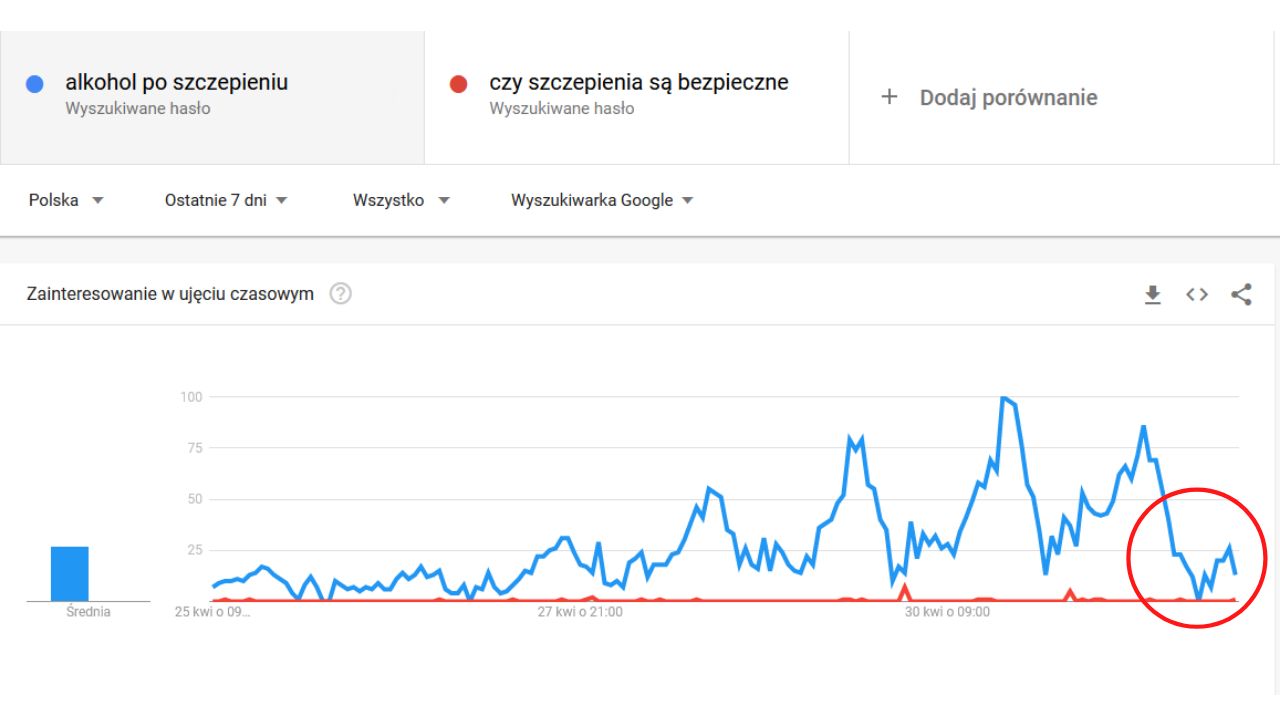Viewport: 1280px width, 720px height.
Task: Open the Wszystko category dropdown
Action: pos(401,200)
